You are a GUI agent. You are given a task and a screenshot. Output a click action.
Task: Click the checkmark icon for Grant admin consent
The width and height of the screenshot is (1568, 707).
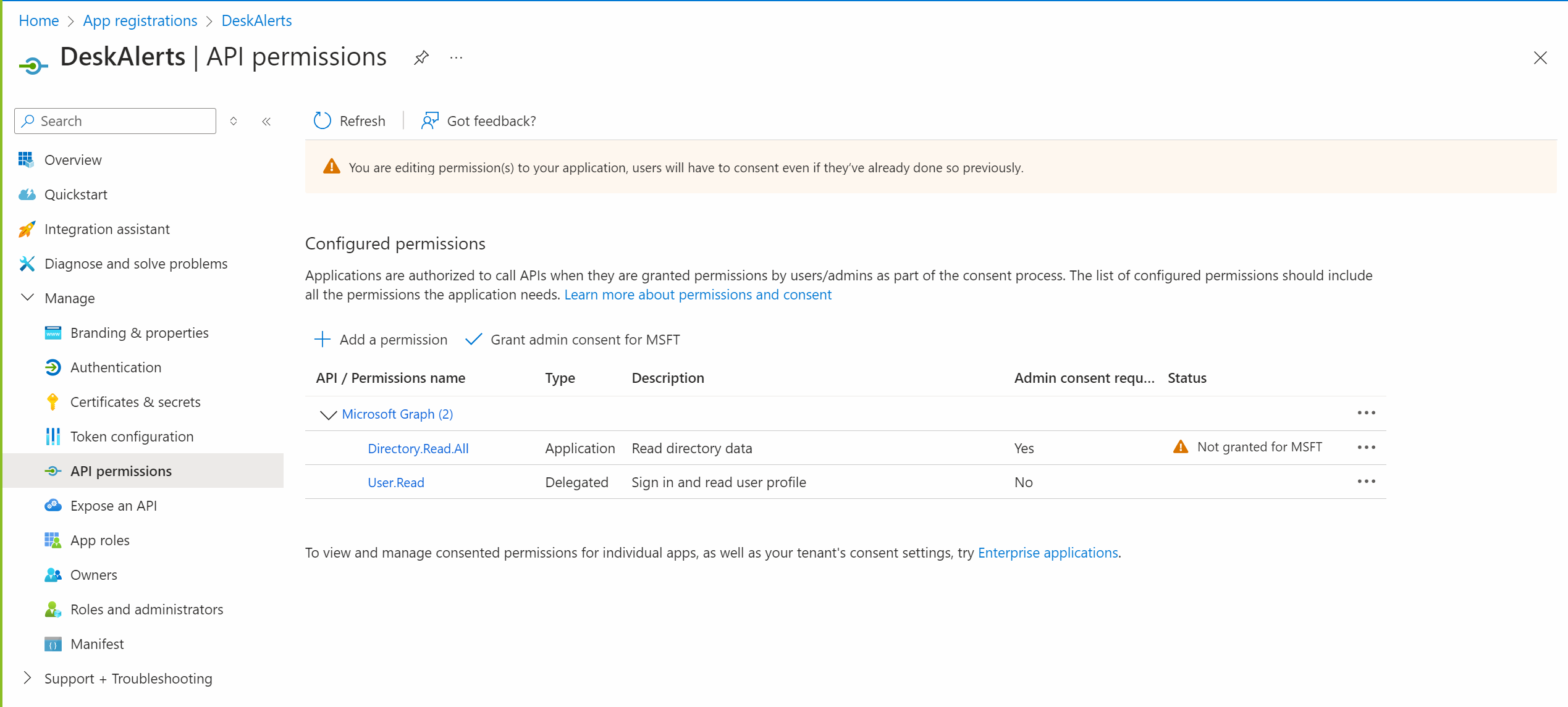click(473, 339)
